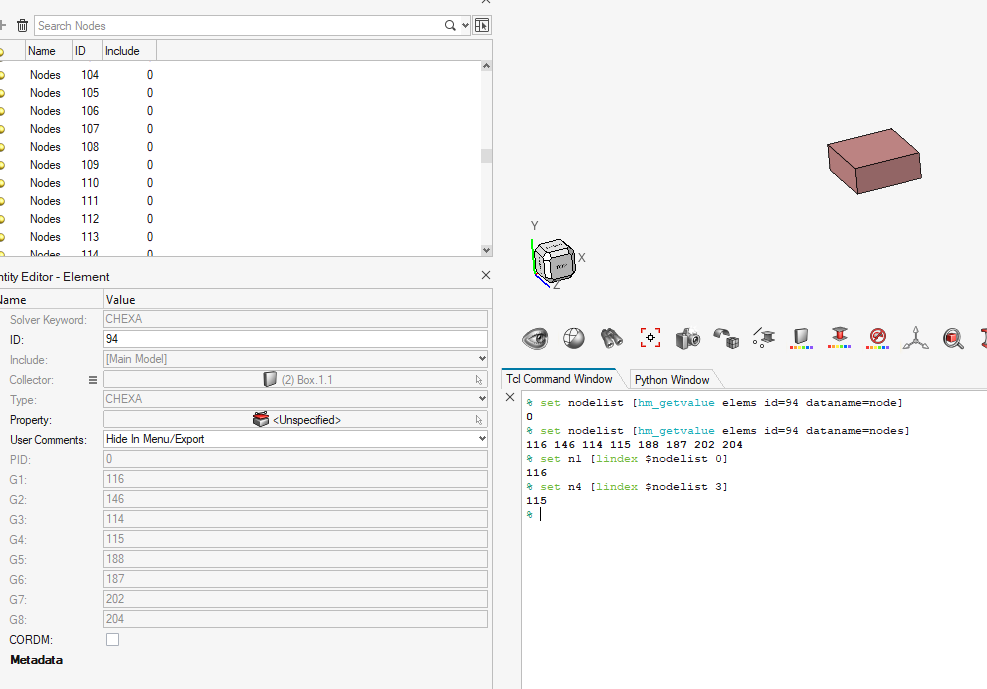Toggle the CORDM checkbox
The width and height of the screenshot is (987, 689).
coord(113,640)
